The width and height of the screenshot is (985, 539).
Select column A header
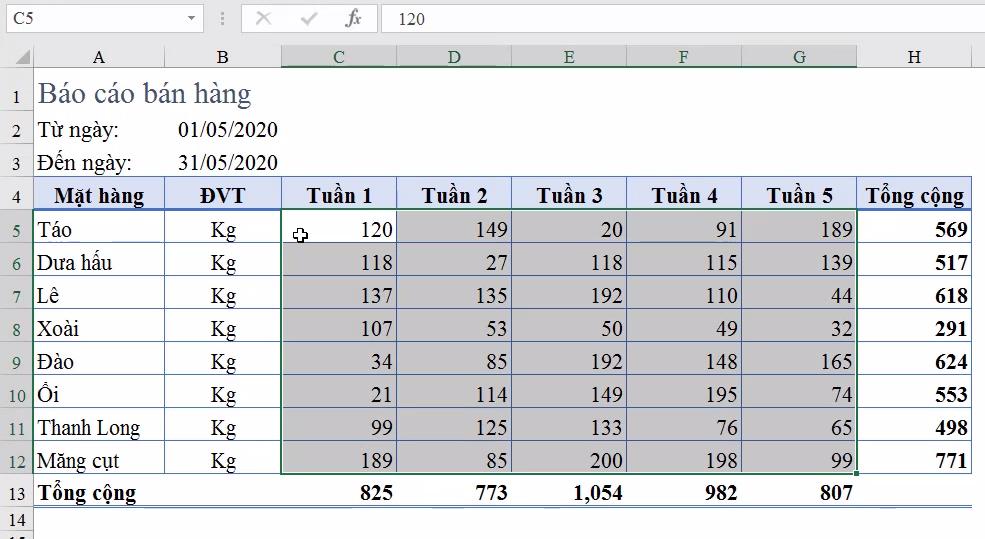[99, 57]
